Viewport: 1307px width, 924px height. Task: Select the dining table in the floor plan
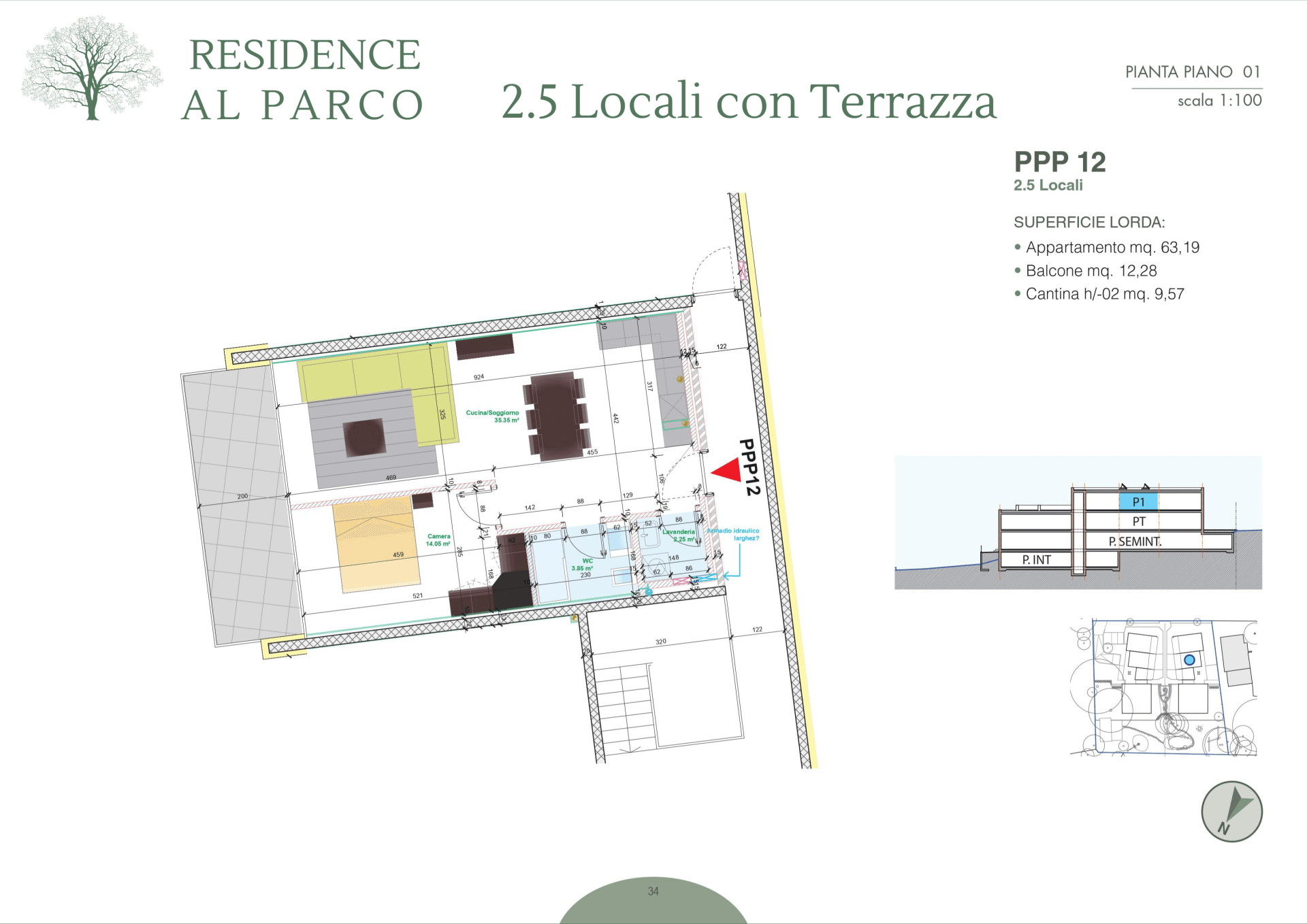coord(556,416)
